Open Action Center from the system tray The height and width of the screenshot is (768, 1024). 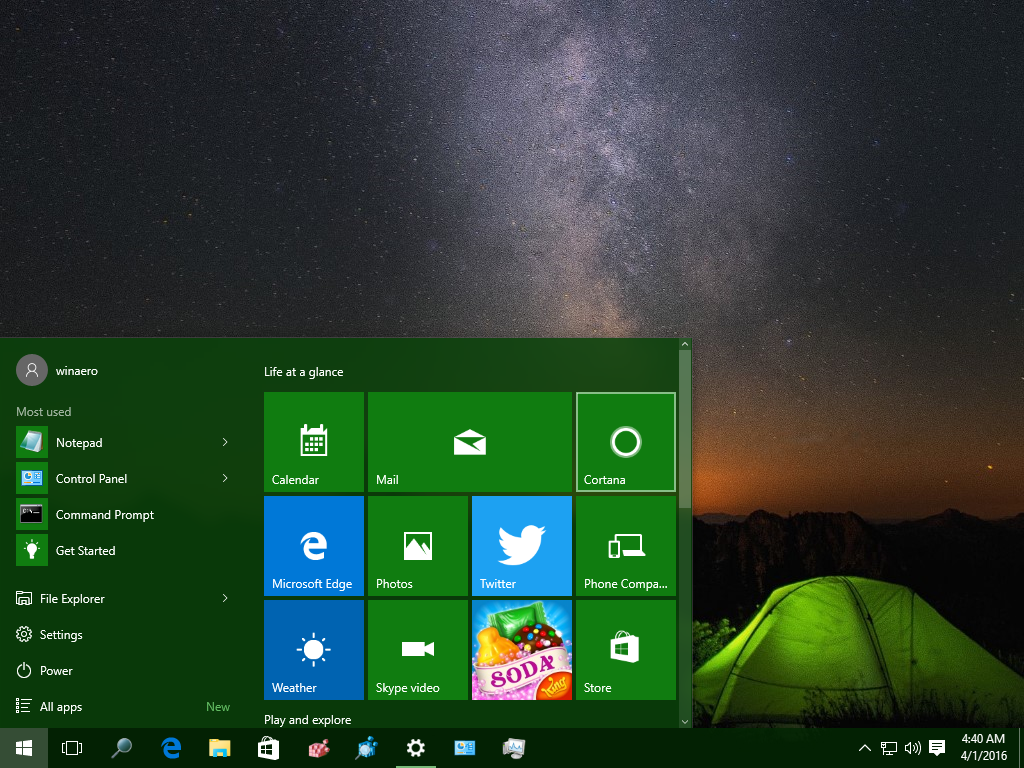[936, 747]
